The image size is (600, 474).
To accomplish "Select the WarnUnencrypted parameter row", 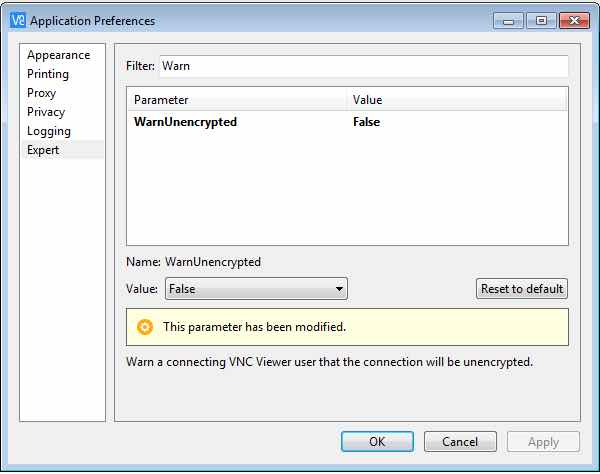I will click(x=347, y=122).
